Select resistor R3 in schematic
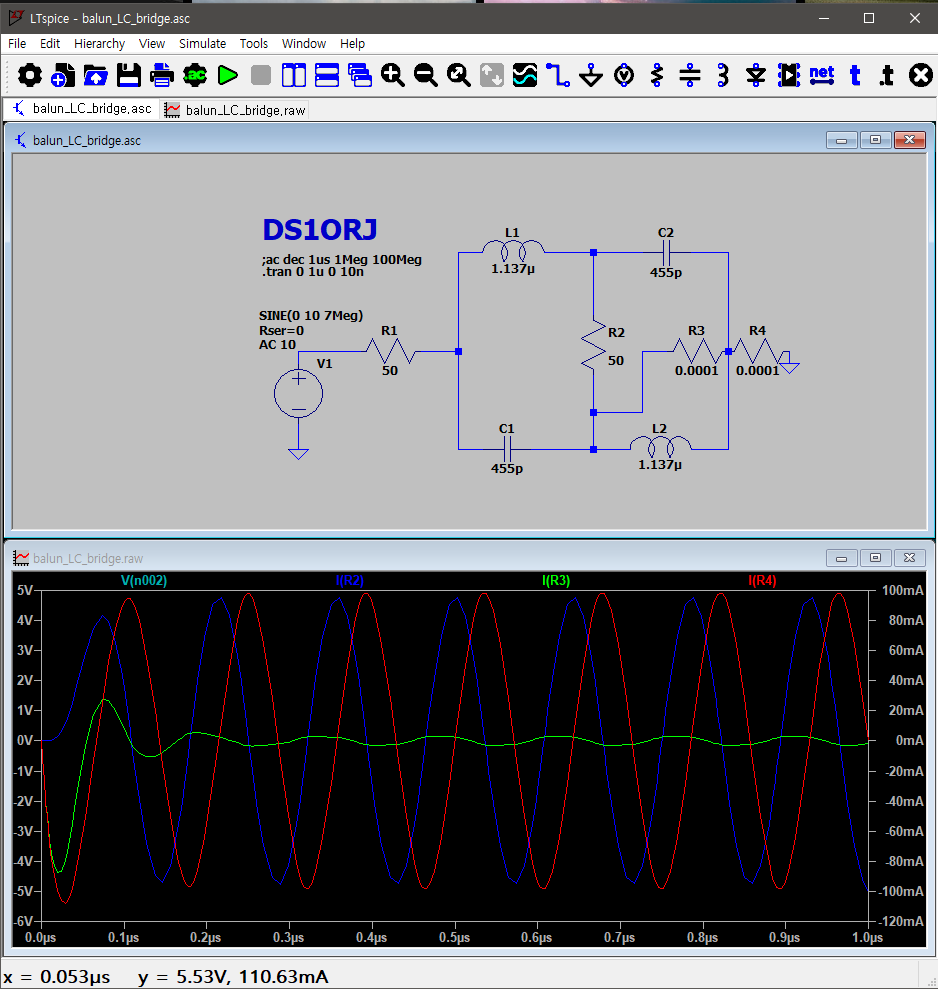 [696, 351]
